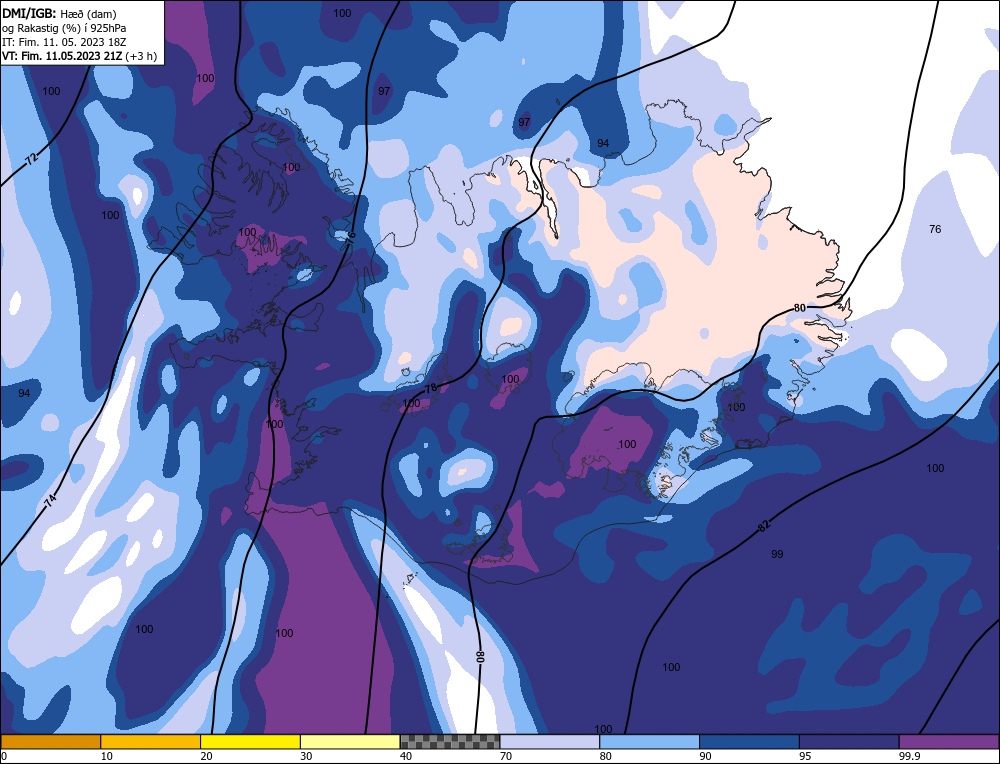1000x764 pixels.
Task: Select the bright yellow 20–30 legend swatch
Action: click(x=250, y=742)
